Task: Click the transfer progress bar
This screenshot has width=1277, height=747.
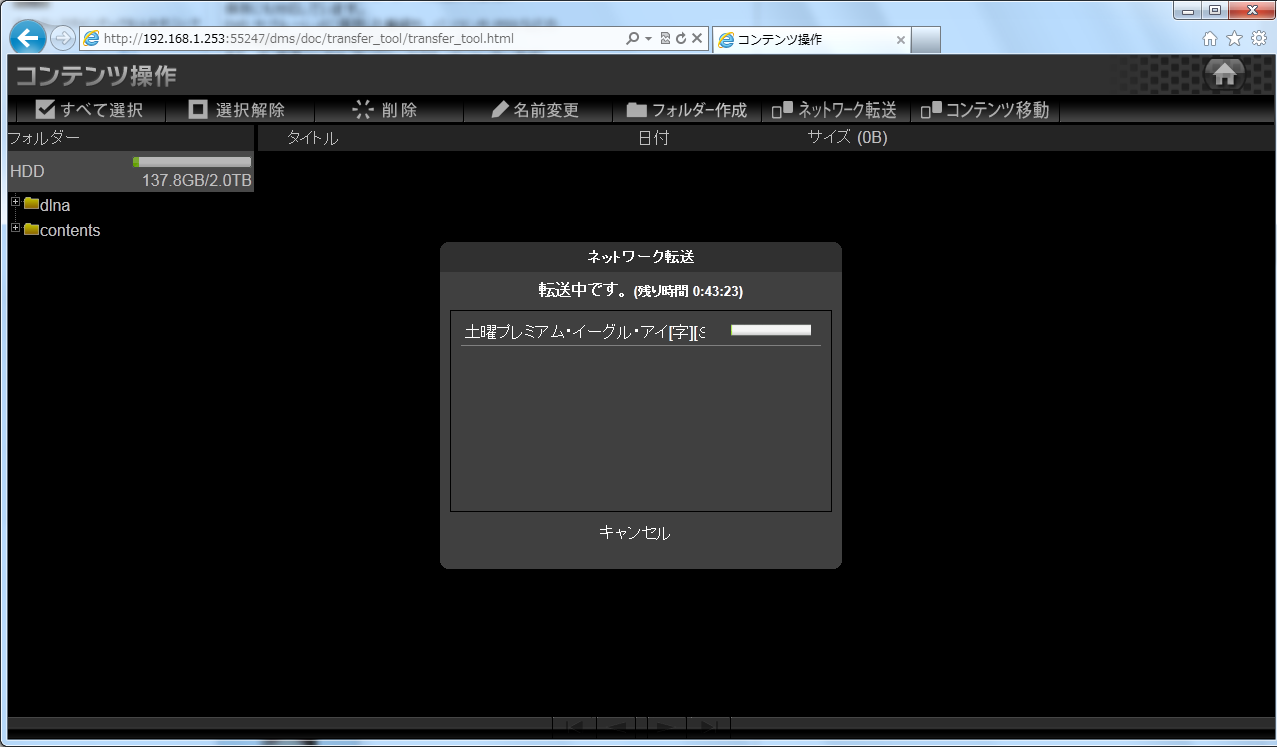Action: point(771,330)
